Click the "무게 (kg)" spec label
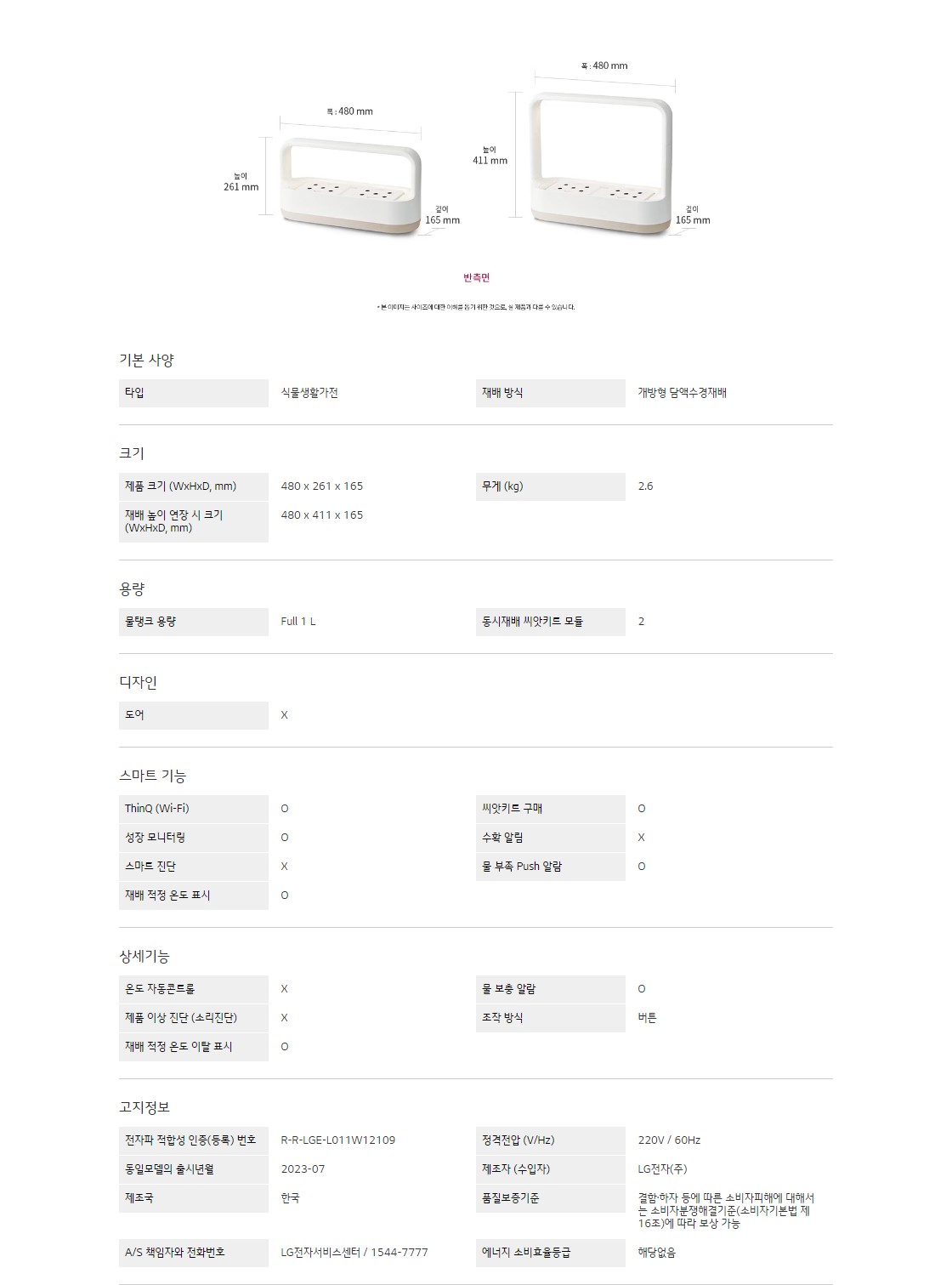 [502, 486]
